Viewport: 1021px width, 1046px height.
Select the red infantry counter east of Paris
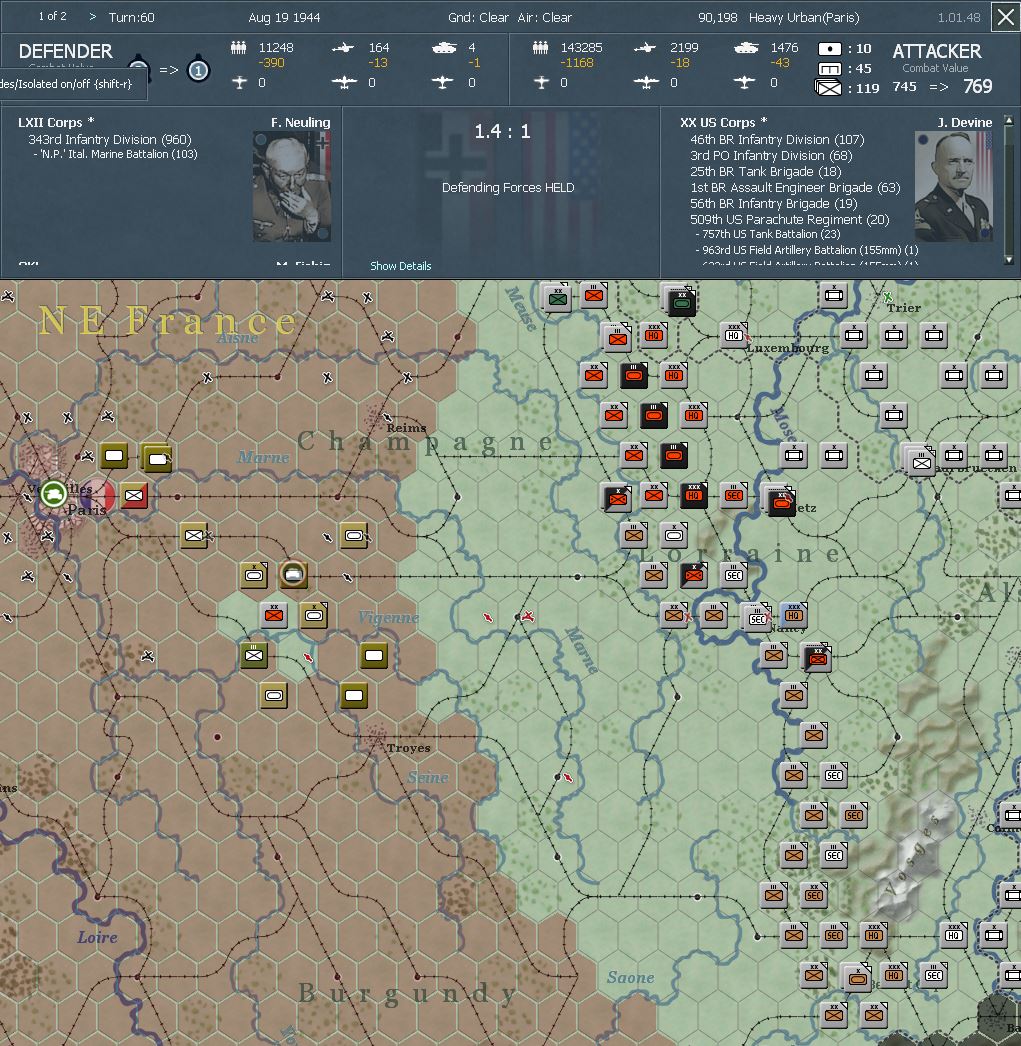pyautogui.click(x=133, y=496)
